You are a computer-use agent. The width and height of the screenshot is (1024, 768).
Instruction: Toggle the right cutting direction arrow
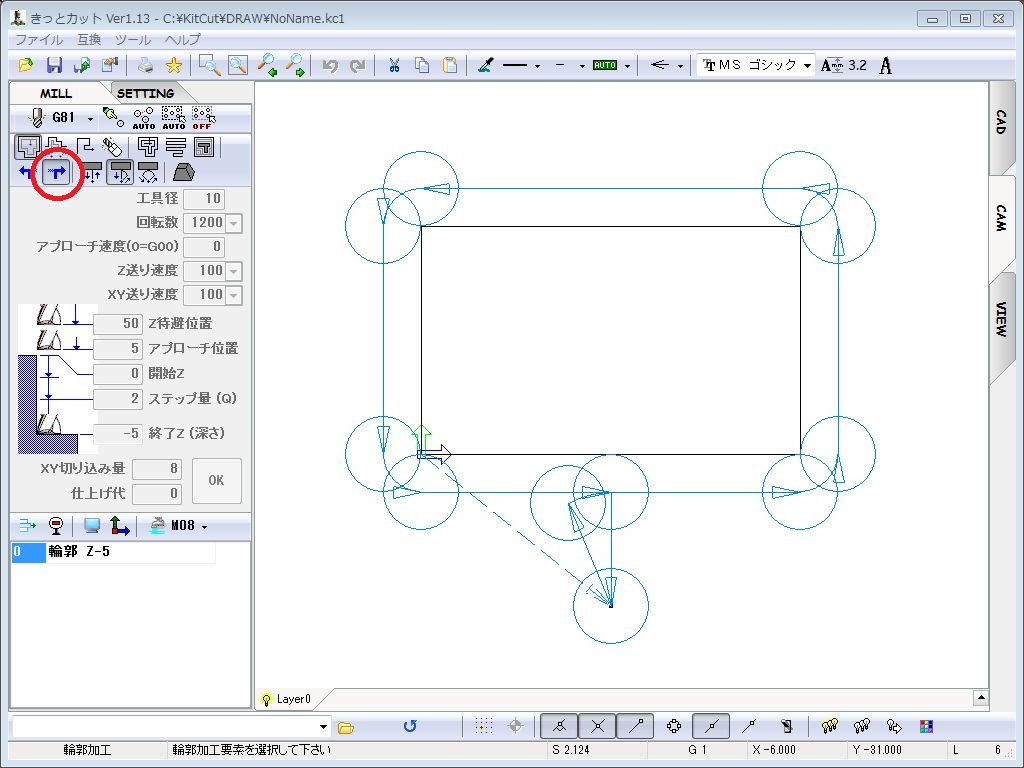click(56, 172)
